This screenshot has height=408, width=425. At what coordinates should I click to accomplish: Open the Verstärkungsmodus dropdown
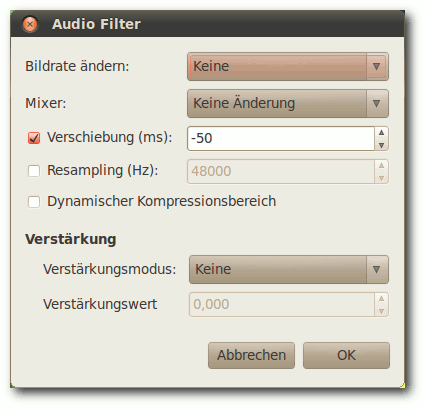289,269
